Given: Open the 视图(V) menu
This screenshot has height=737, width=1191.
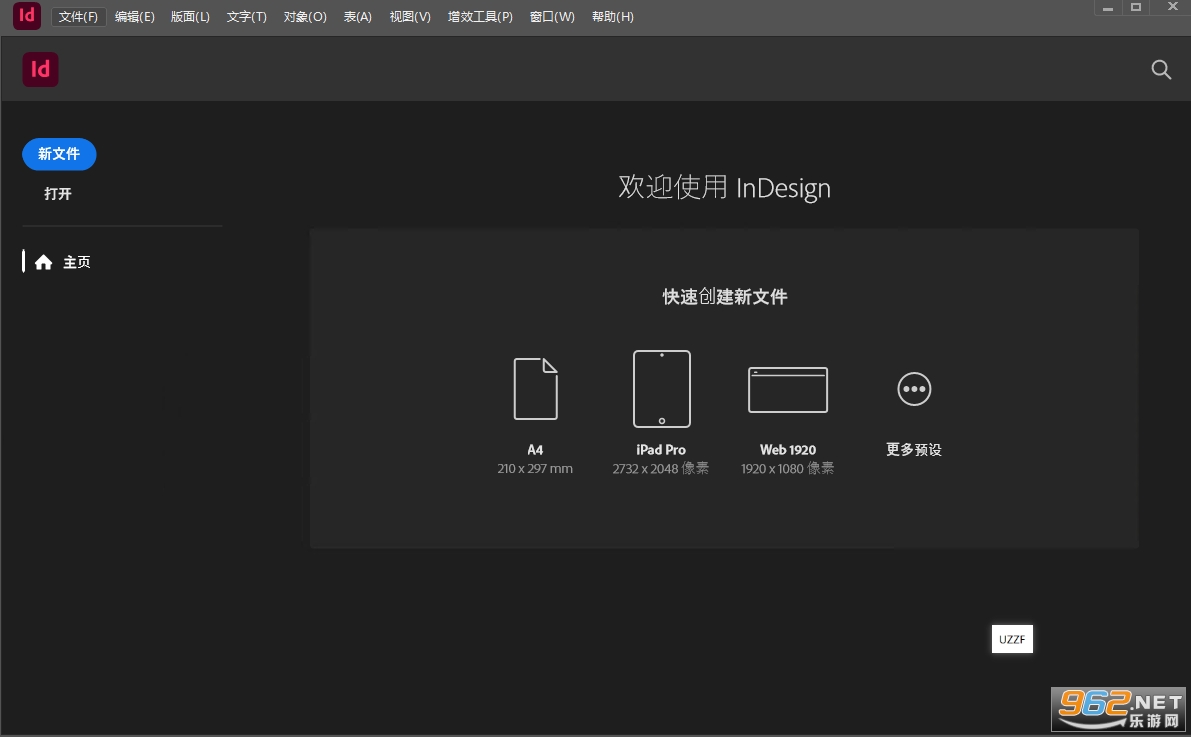Looking at the screenshot, I should [x=409, y=16].
